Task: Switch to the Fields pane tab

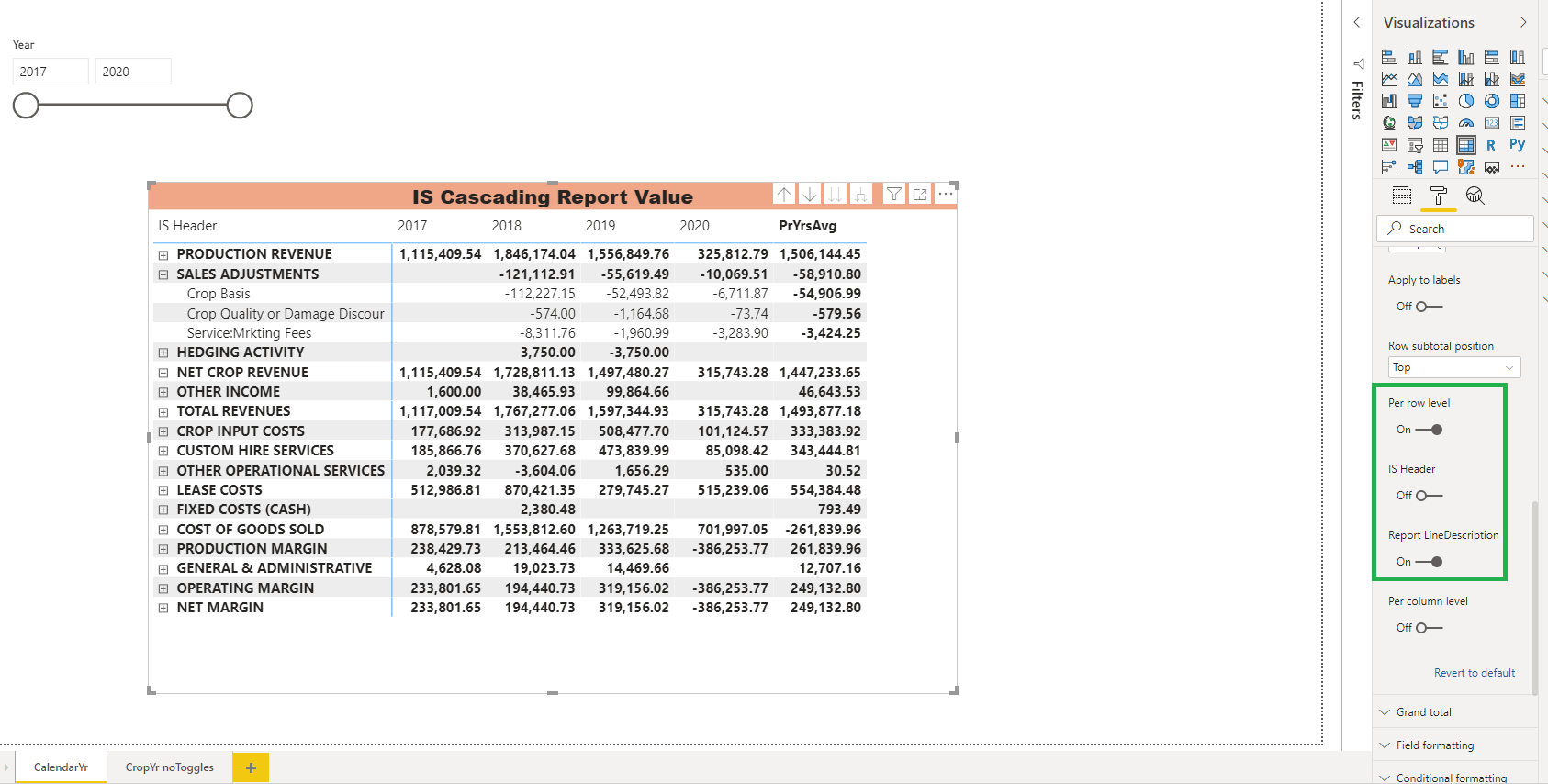Action: [x=1402, y=196]
